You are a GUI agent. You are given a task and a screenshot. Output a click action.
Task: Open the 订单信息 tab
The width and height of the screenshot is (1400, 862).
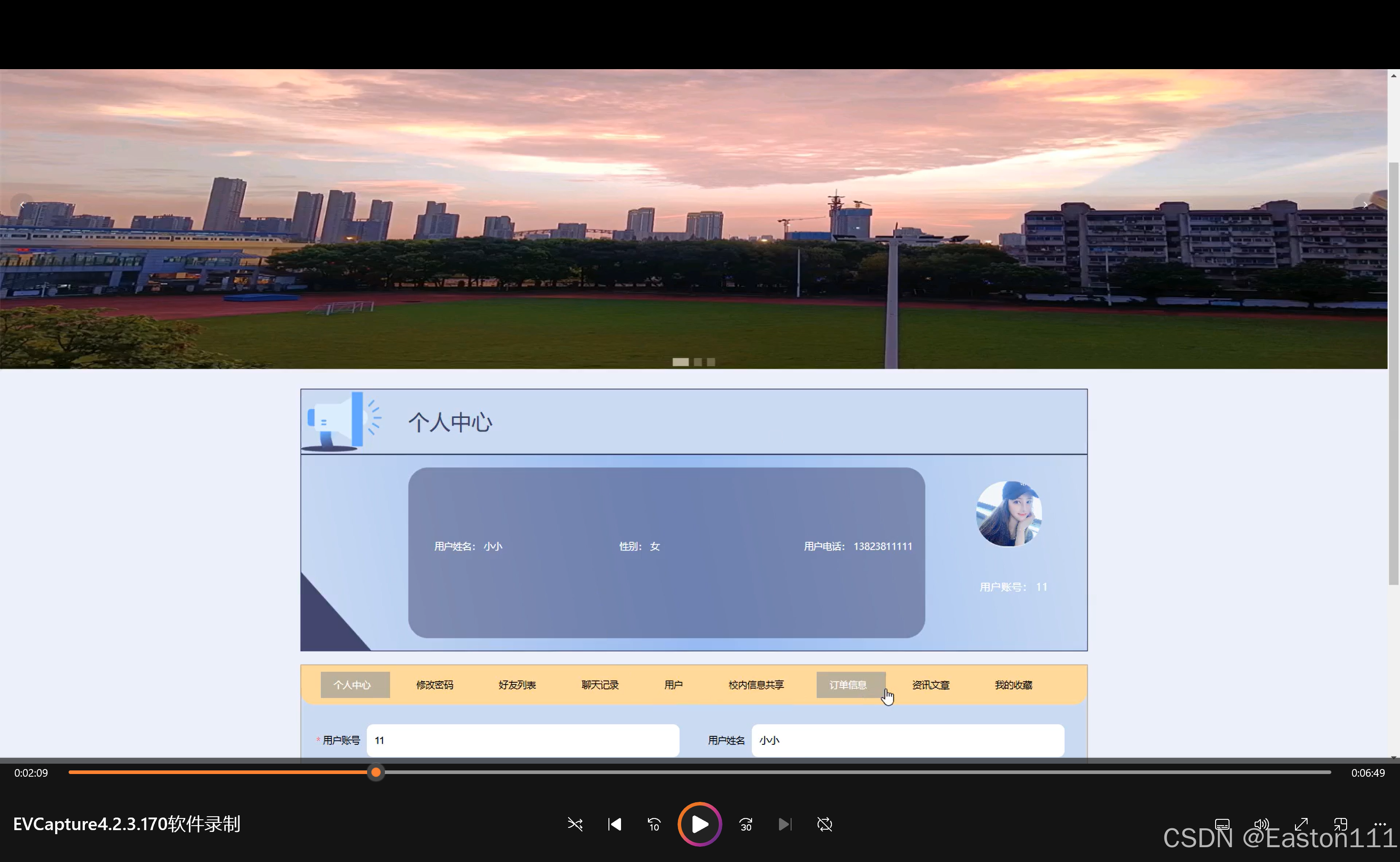click(848, 685)
